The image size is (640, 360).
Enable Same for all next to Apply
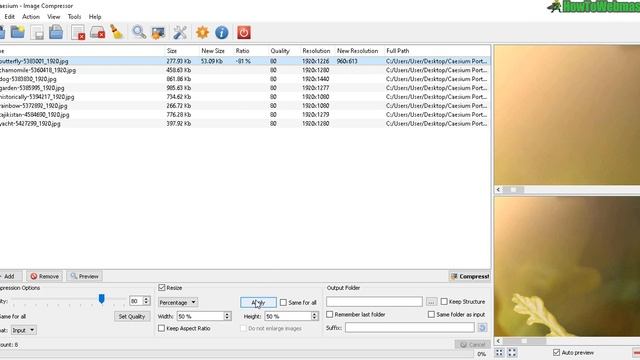pyautogui.click(x=283, y=302)
